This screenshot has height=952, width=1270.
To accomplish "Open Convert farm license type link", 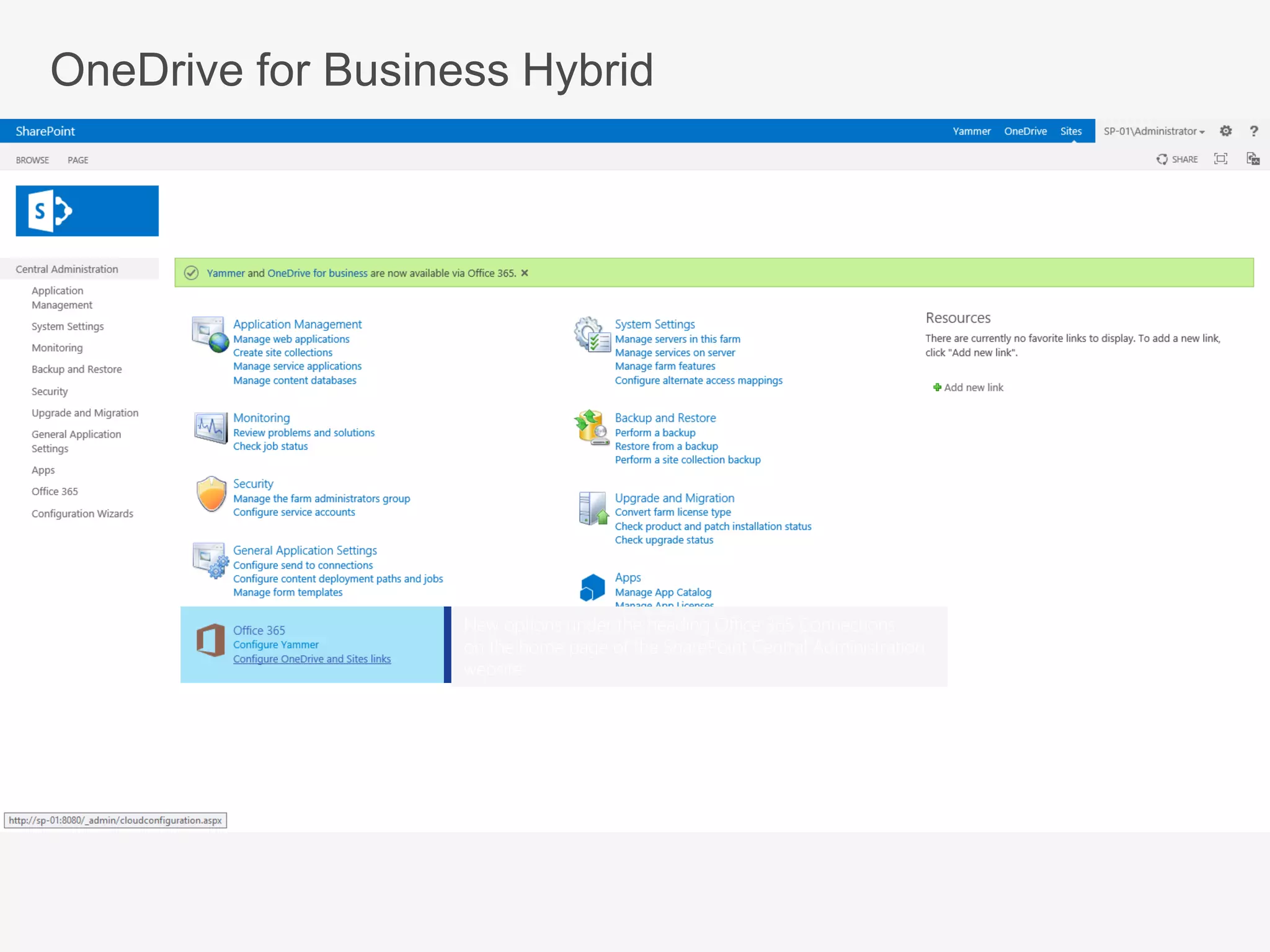I will point(673,512).
